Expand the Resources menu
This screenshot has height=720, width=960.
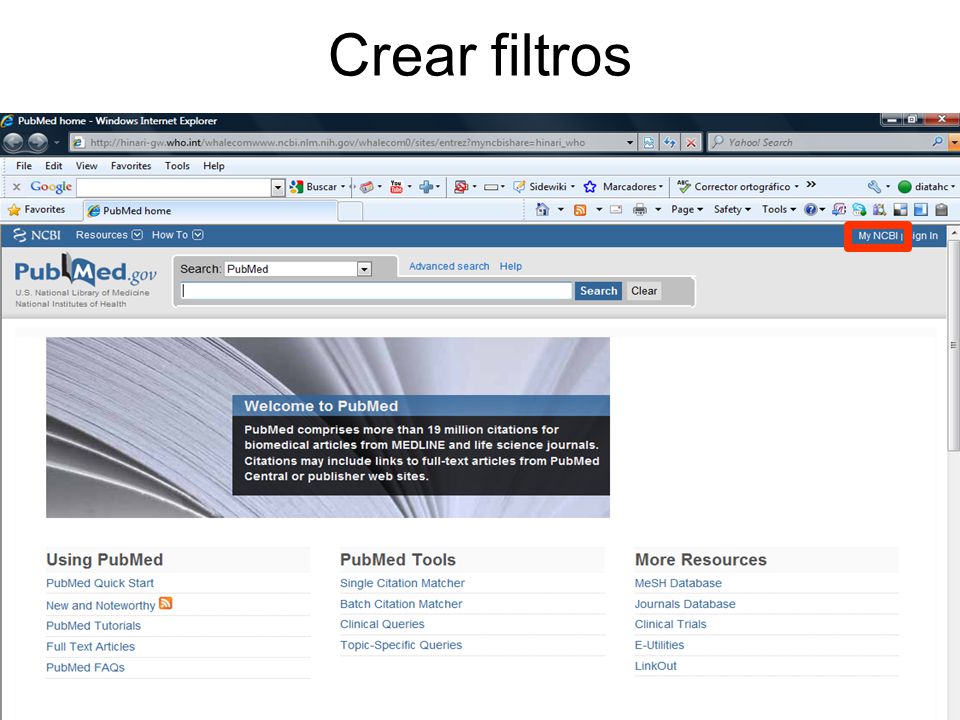(x=109, y=235)
